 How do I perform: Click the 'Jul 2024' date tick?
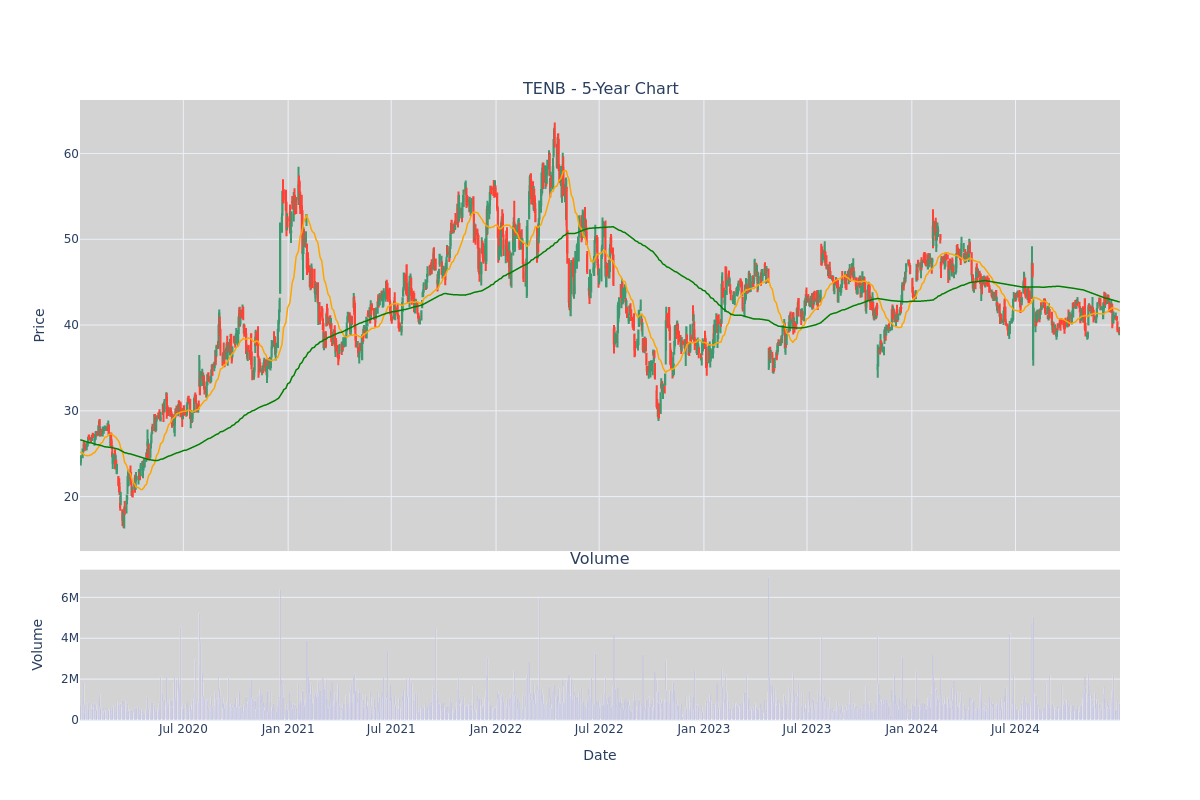coord(1015,729)
